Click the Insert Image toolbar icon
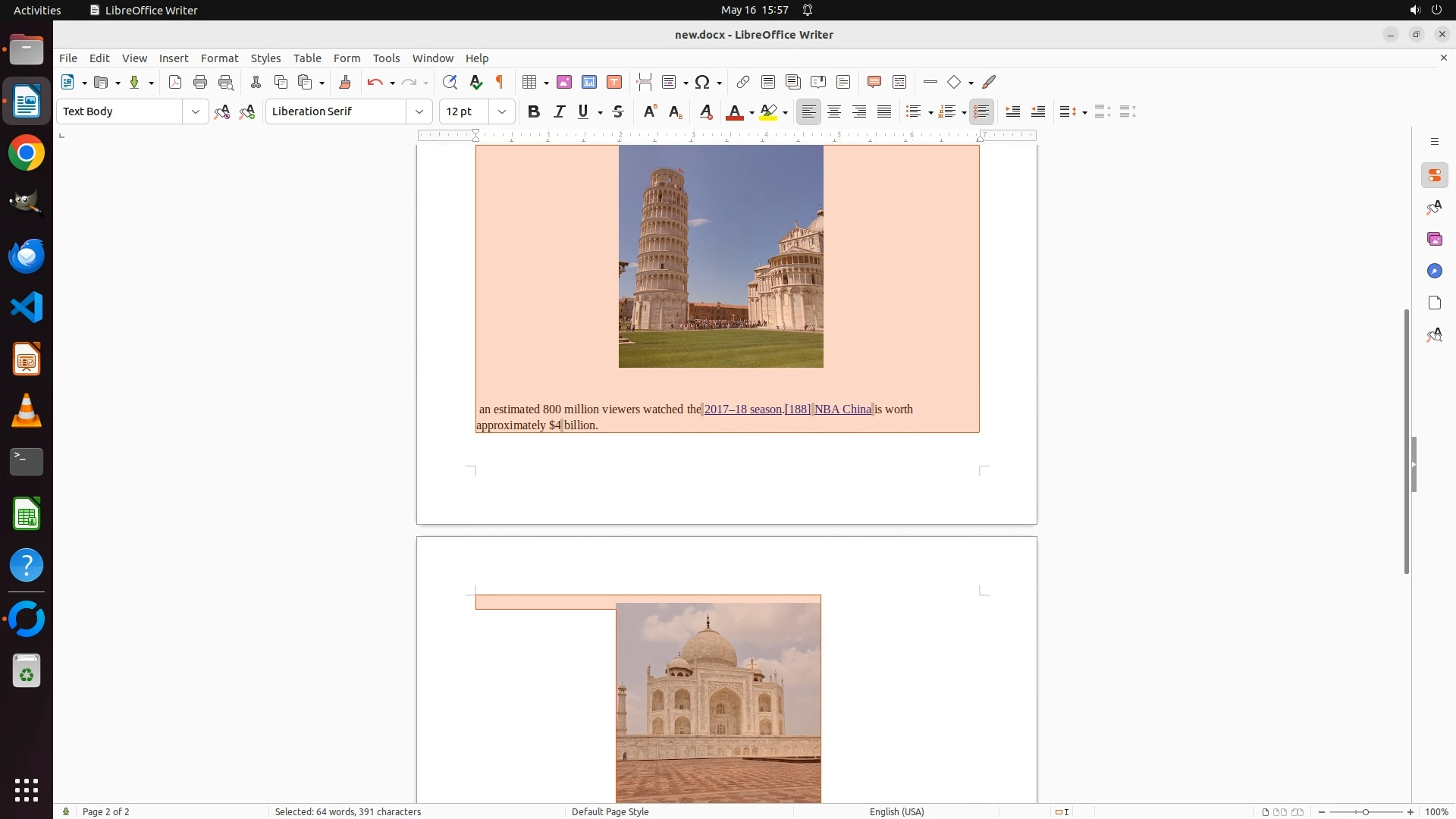This screenshot has height=819, width=1456. [564, 82]
